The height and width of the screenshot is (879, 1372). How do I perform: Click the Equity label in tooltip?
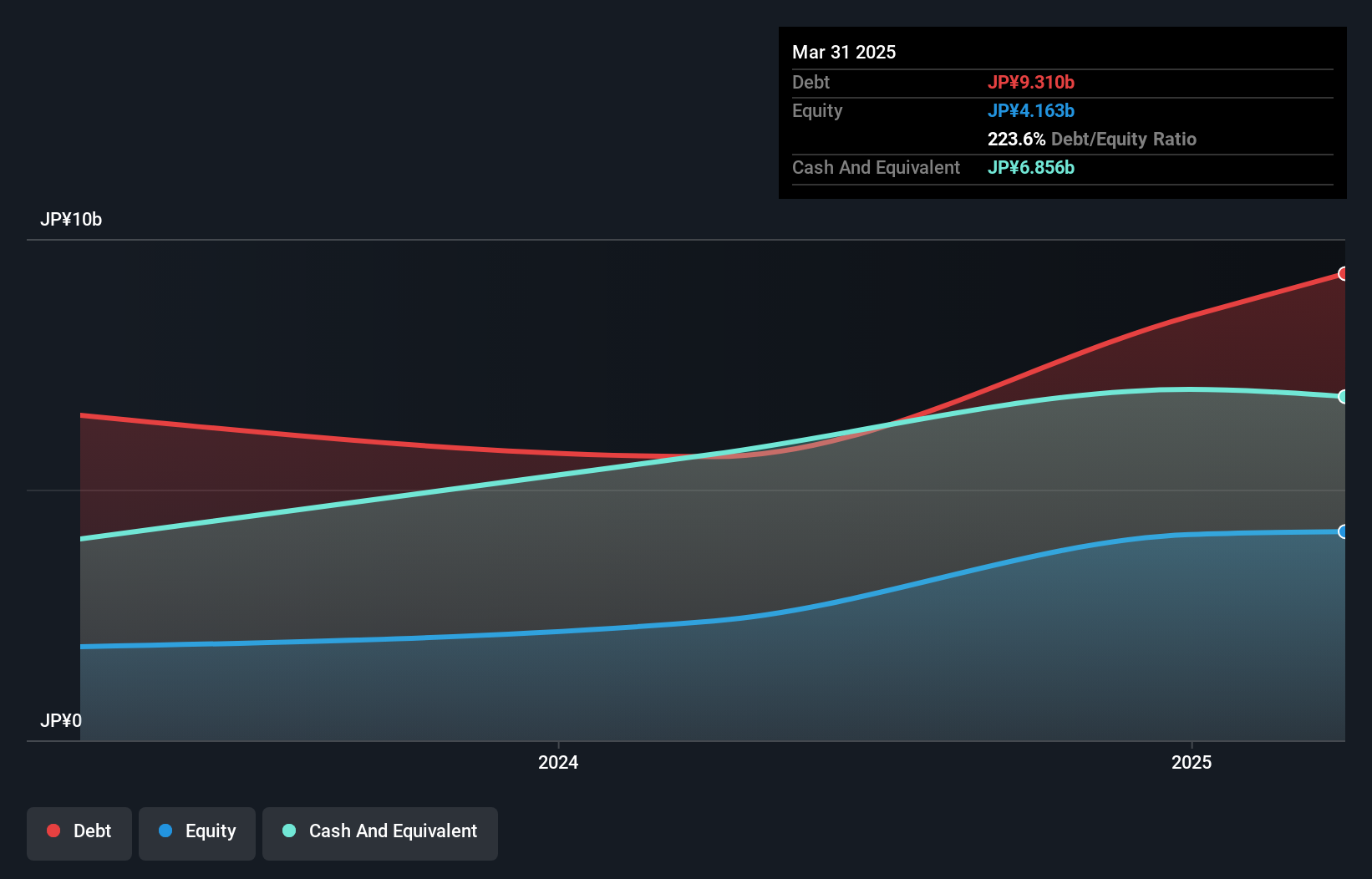click(x=817, y=110)
